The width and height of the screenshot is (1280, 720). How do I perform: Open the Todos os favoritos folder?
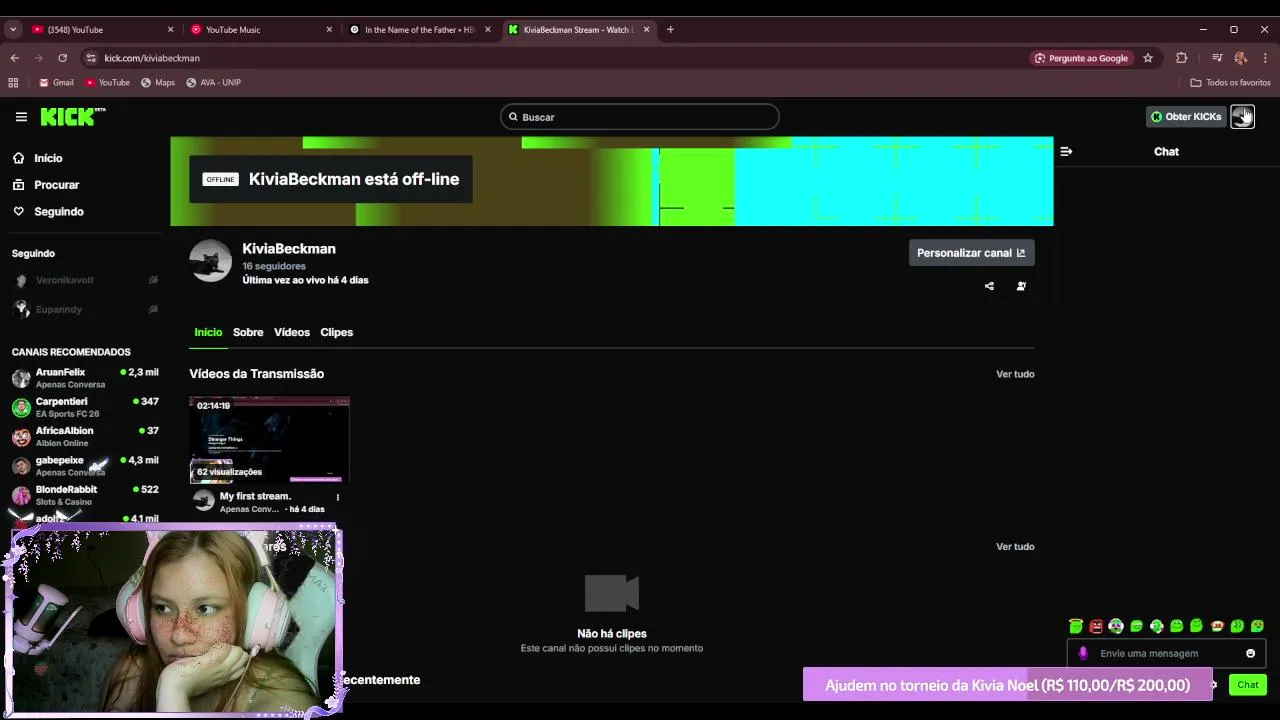pyautogui.click(x=1230, y=83)
